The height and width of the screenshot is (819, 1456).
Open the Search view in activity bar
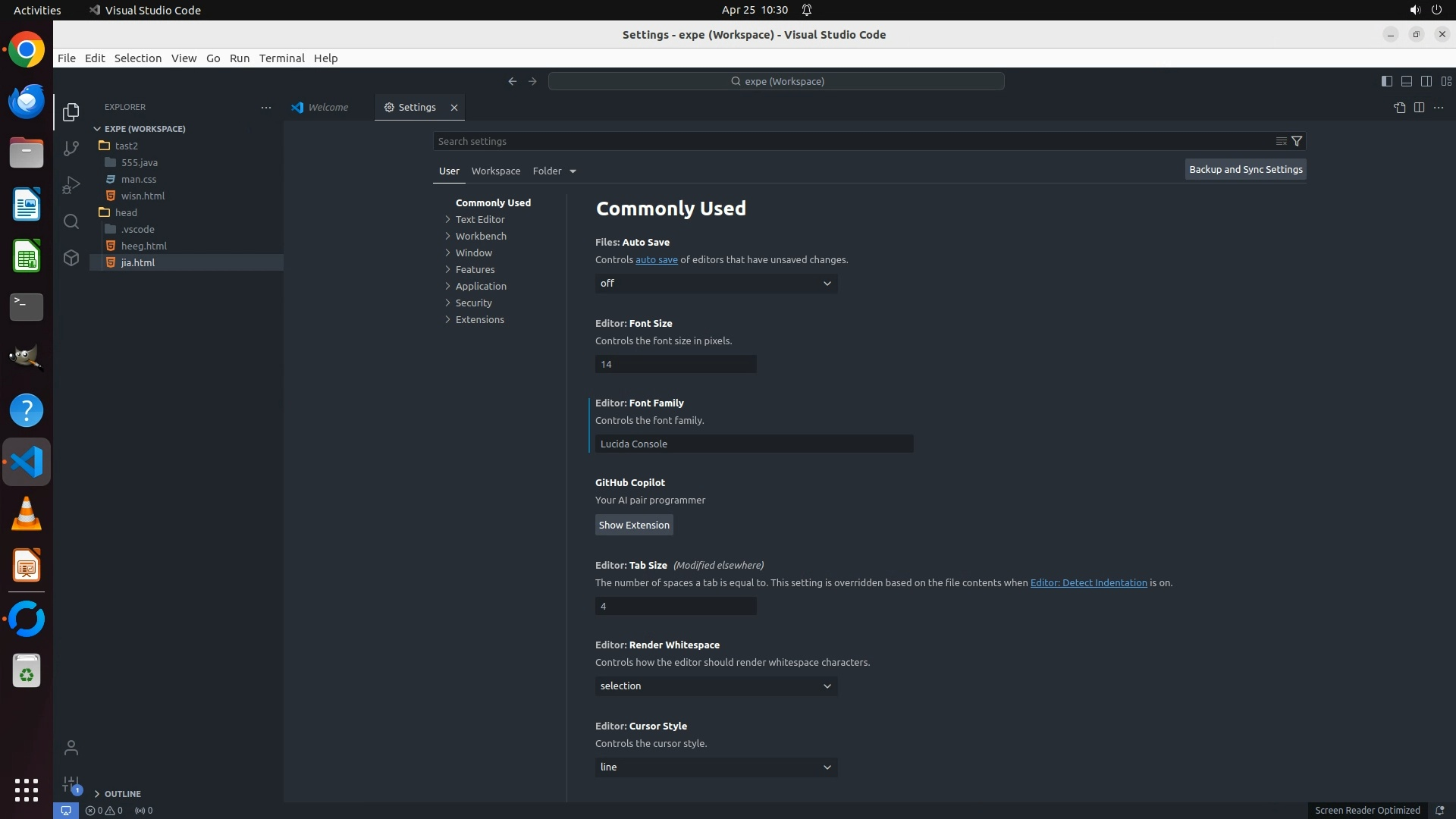click(71, 221)
